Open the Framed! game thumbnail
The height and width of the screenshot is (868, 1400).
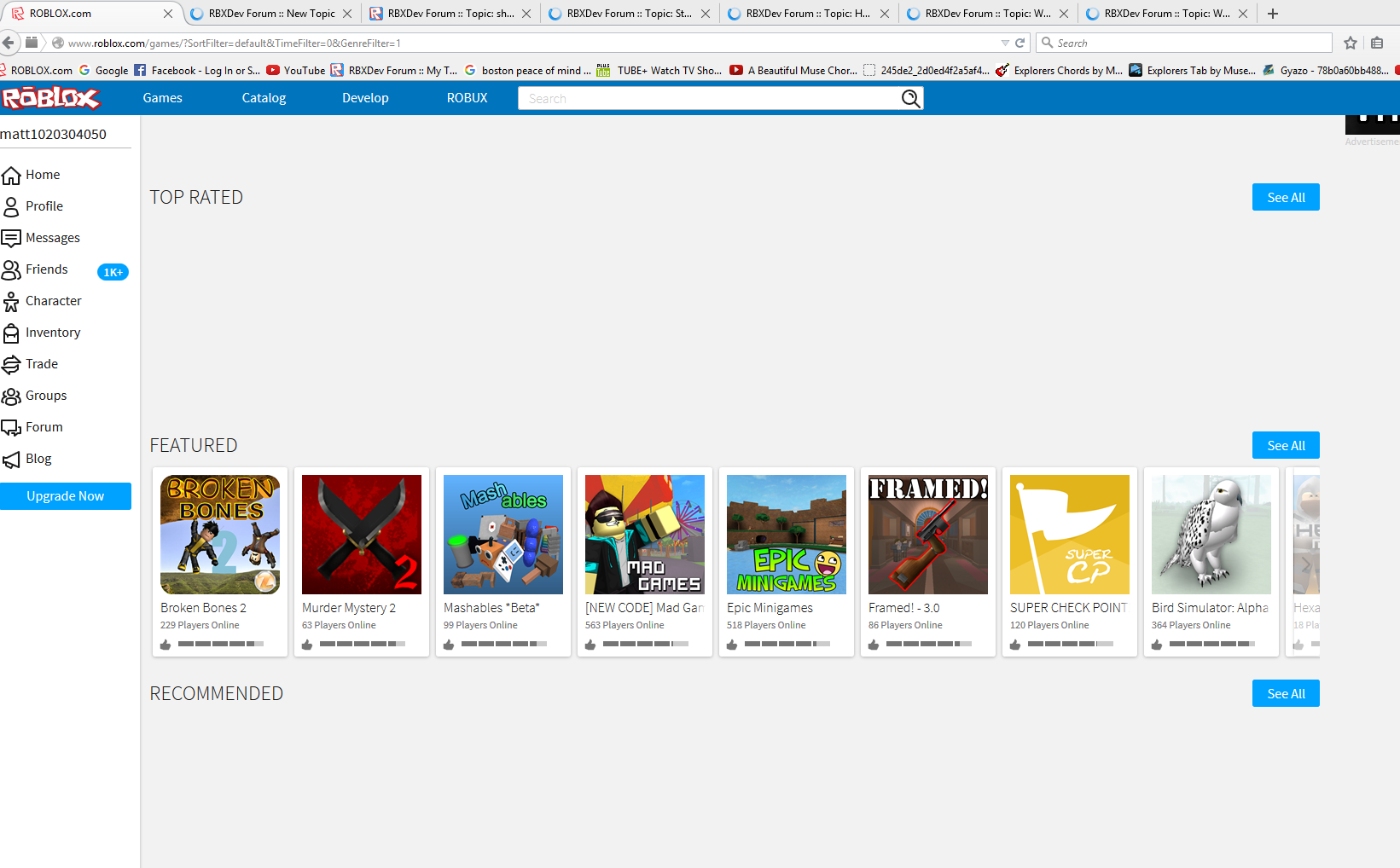pyautogui.click(x=928, y=535)
